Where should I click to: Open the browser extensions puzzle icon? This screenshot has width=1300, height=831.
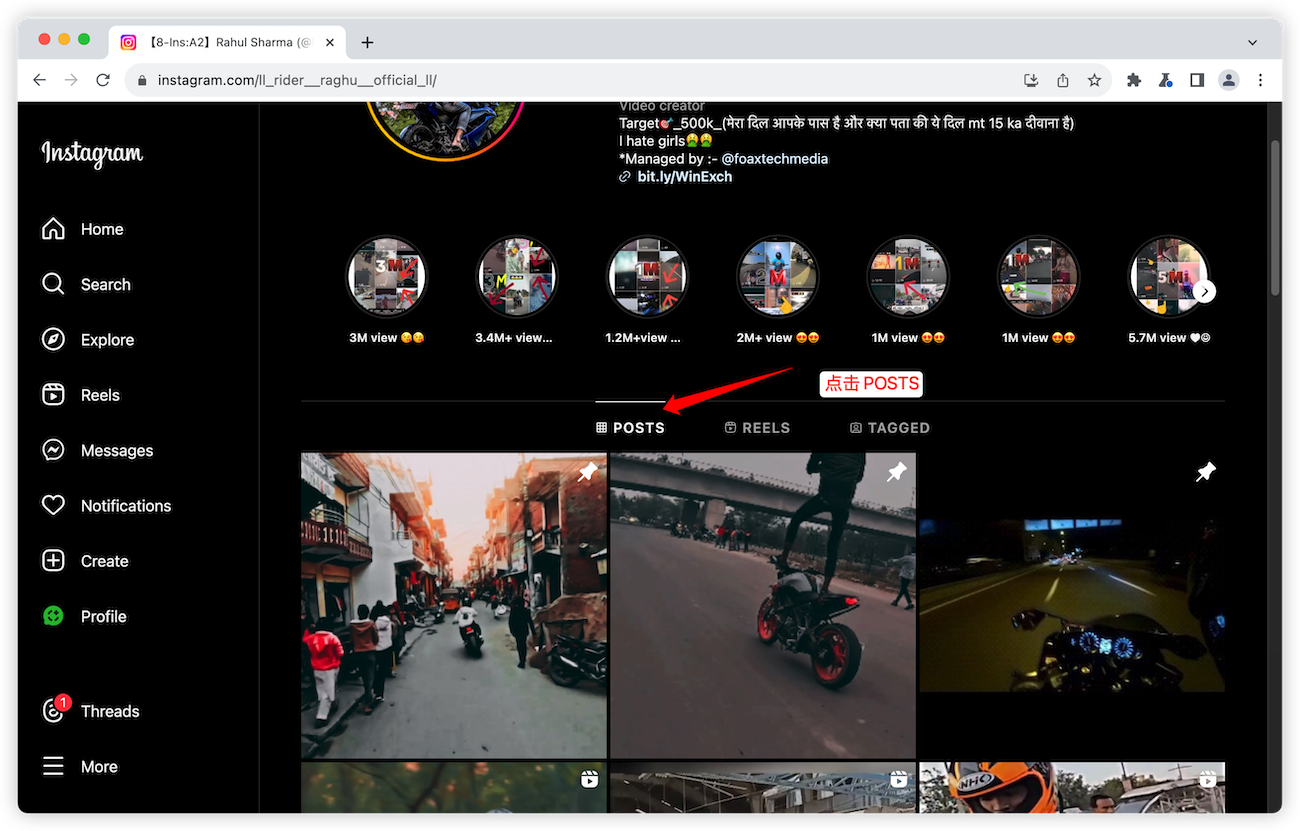(1133, 80)
